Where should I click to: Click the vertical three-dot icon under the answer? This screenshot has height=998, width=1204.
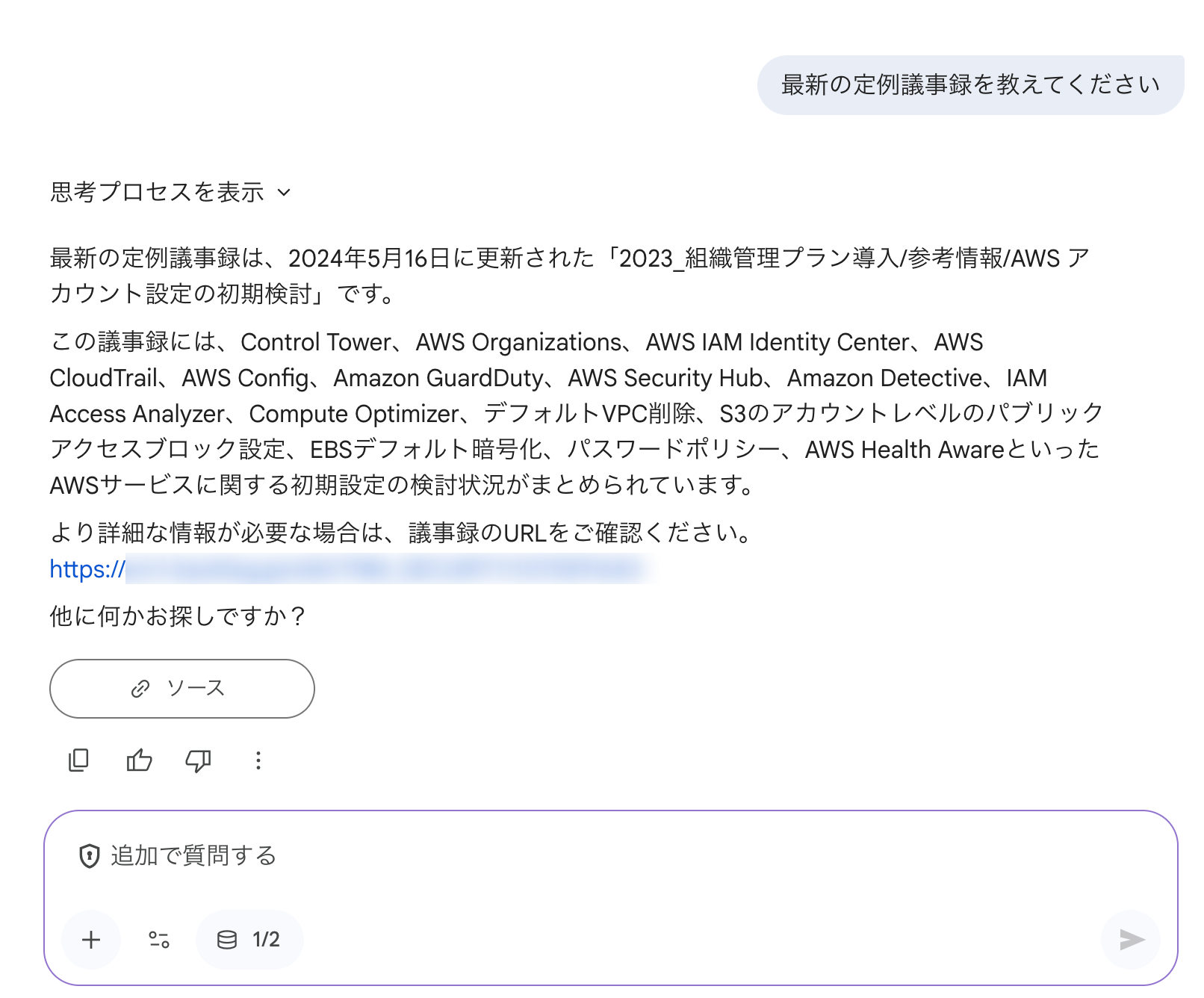click(258, 760)
